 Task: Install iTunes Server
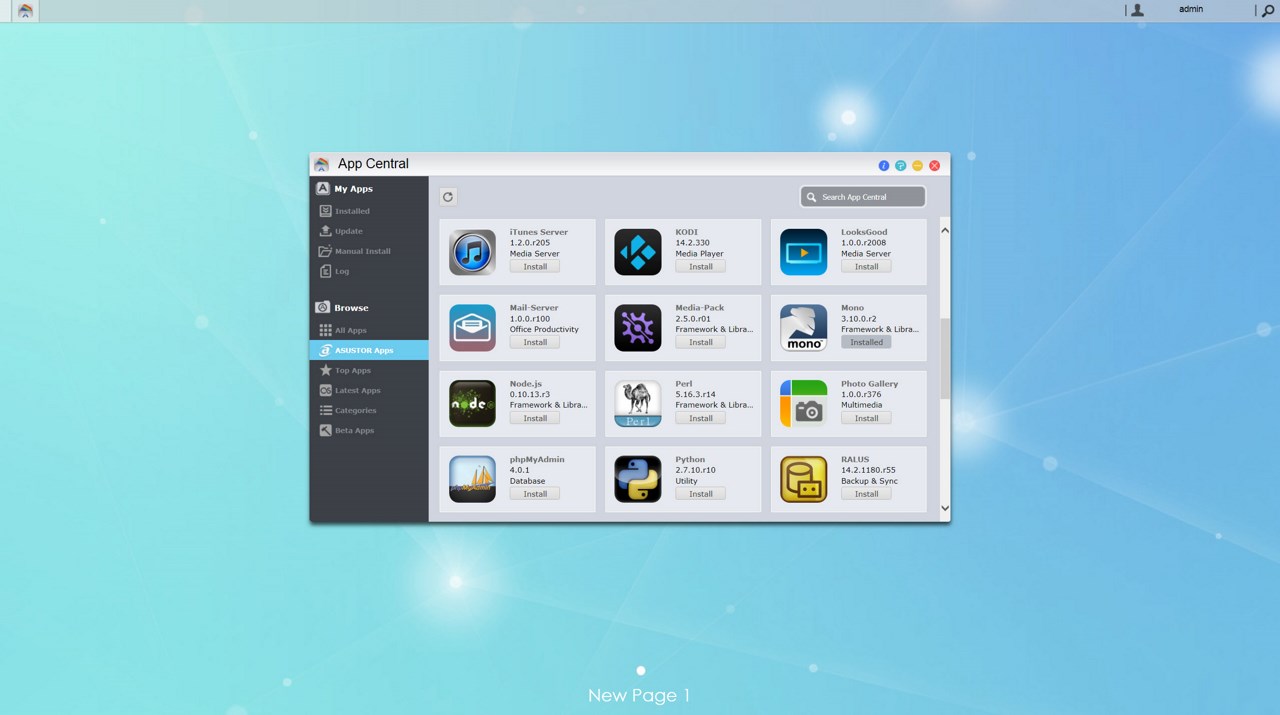tap(535, 267)
